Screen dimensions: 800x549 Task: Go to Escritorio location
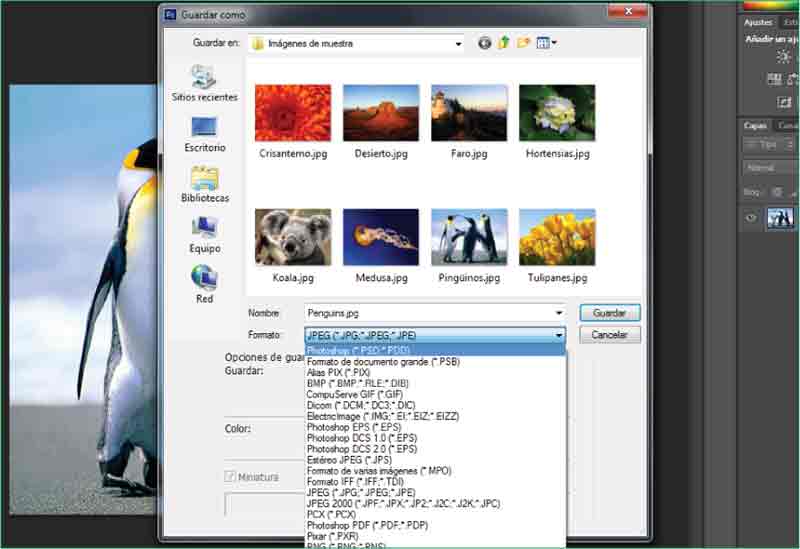pos(204,134)
